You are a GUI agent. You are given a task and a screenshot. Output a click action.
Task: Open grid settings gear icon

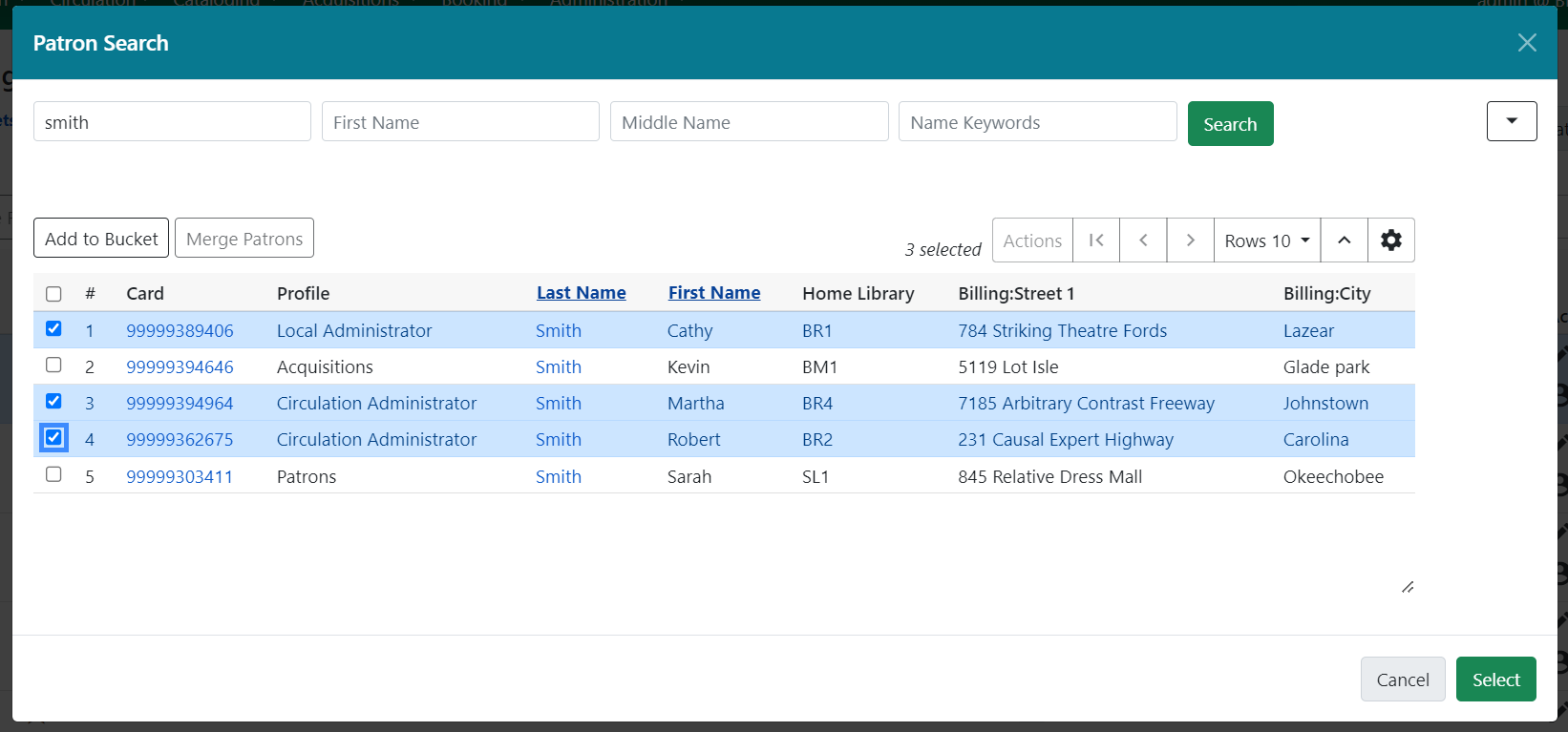[1391, 241]
